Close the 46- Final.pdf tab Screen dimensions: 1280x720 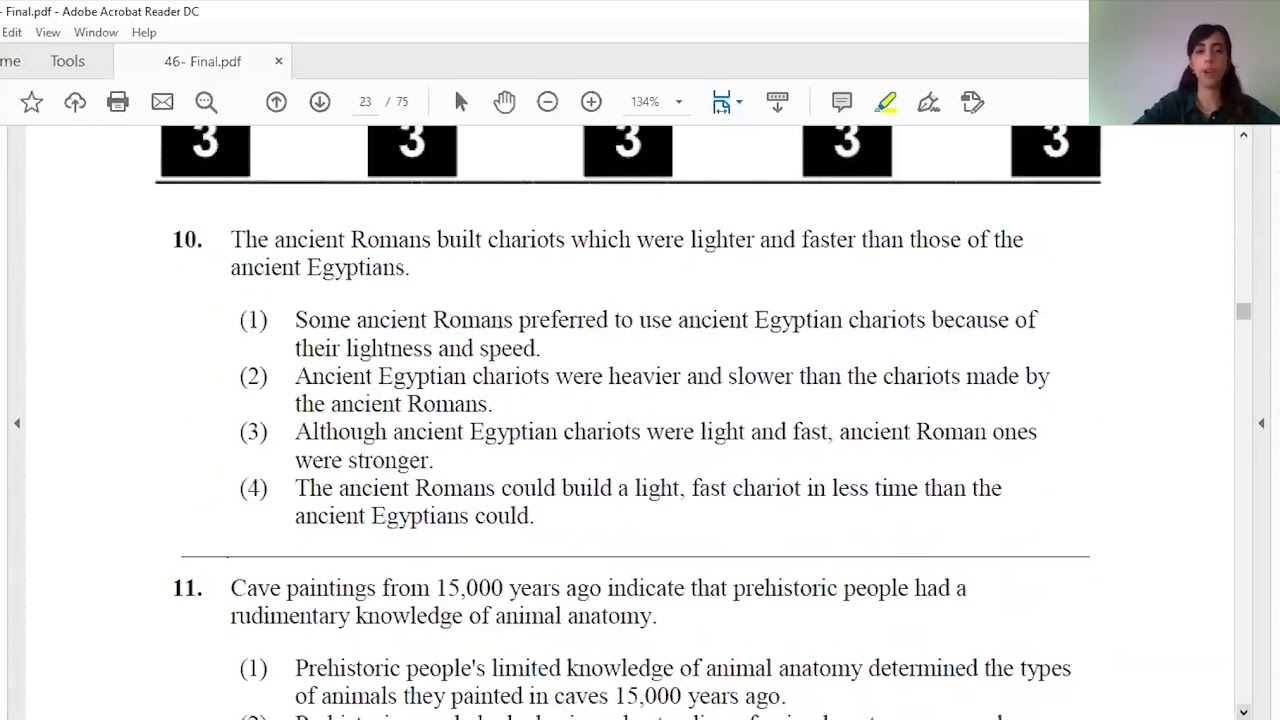pyautogui.click(x=278, y=61)
